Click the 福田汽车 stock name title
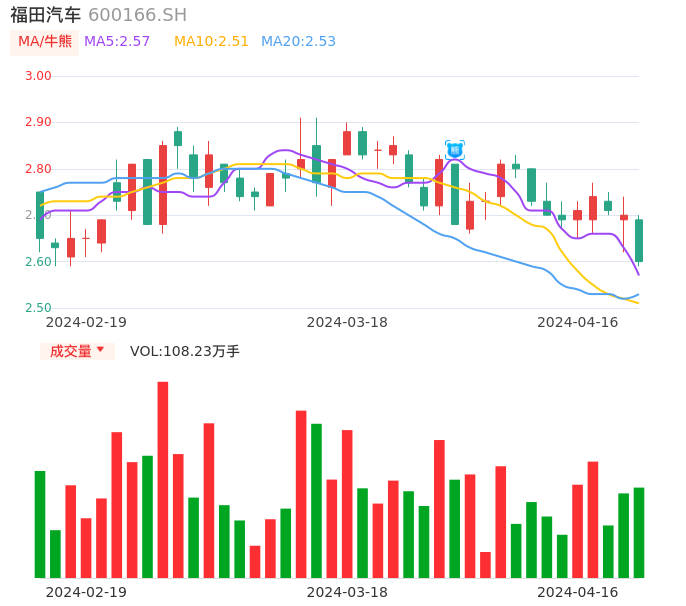686x606 pixels. tap(46, 15)
